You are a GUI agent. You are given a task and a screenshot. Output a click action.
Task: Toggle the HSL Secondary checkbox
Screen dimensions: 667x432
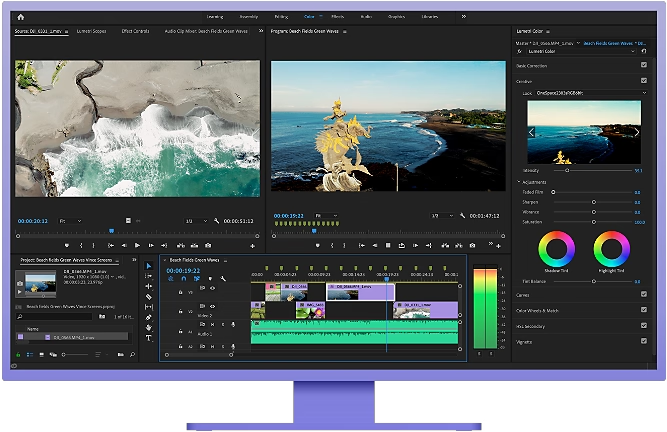643,325
